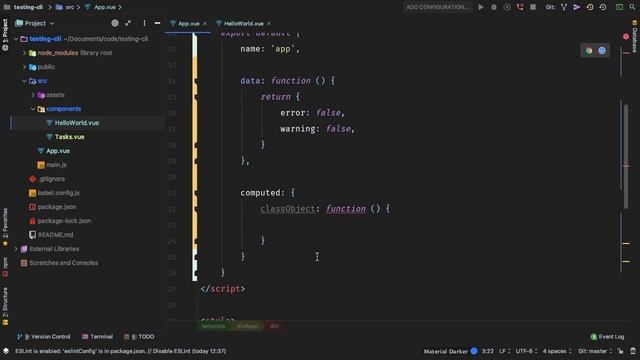This screenshot has width=640, height=360.
Task: Open the LF line separator dropdown
Action: tap(504, 351)
